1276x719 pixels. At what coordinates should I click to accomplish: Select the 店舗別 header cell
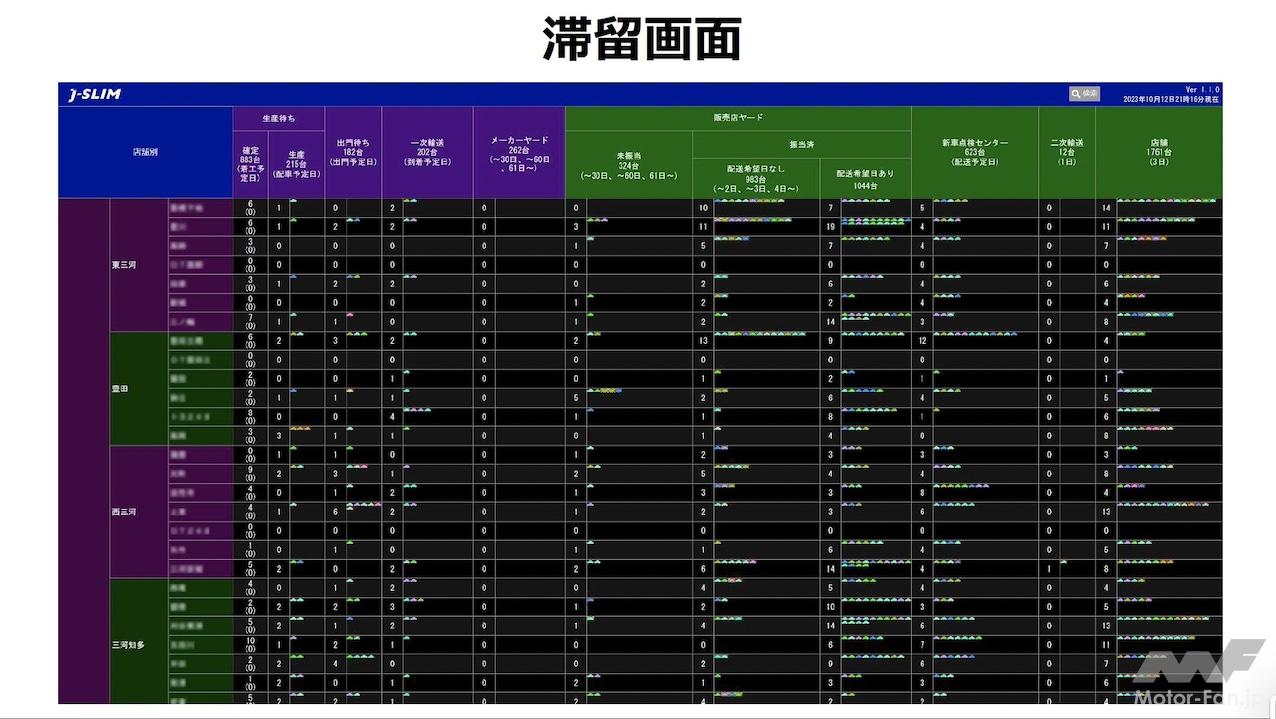145,153
